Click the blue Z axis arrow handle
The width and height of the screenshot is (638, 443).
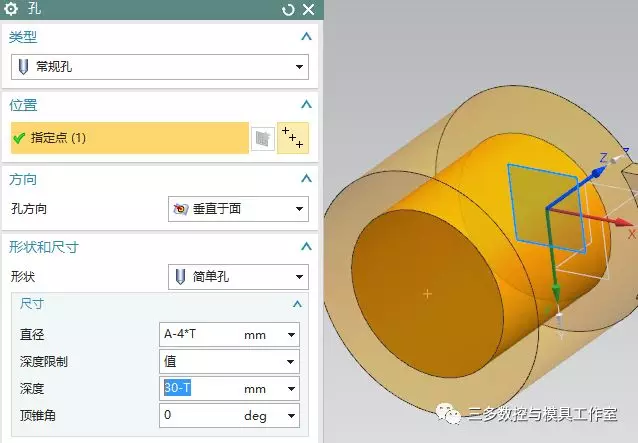598,172
